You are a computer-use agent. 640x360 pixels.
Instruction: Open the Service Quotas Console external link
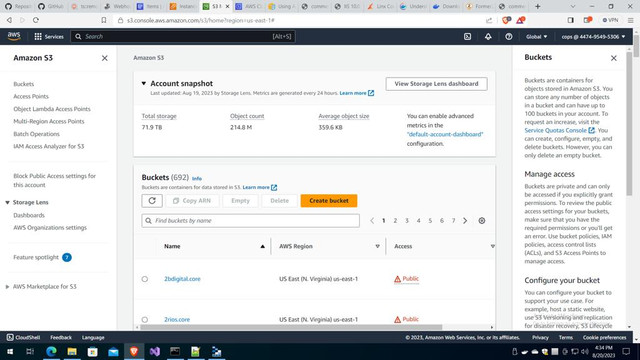559,130
